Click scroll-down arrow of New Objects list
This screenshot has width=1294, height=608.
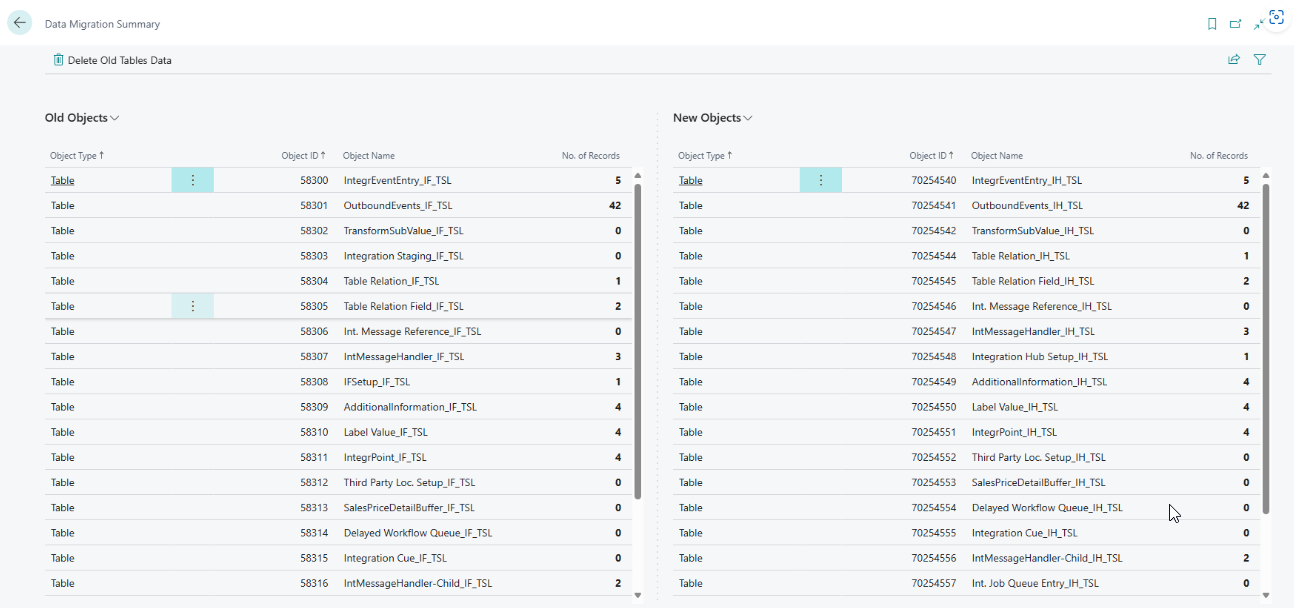[x=1266, y=595]
